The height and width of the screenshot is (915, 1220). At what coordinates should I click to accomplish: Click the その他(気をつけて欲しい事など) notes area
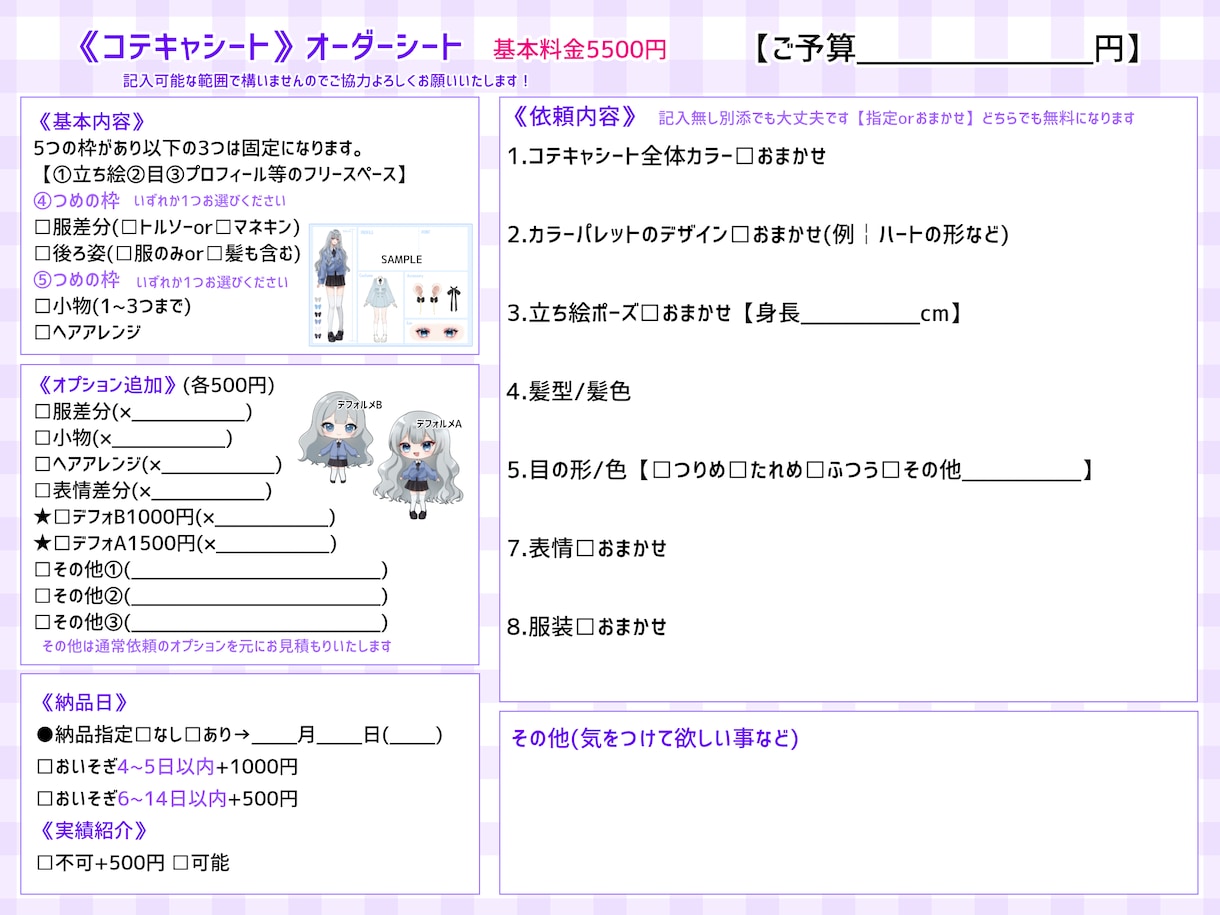click(x=848, y=803)
